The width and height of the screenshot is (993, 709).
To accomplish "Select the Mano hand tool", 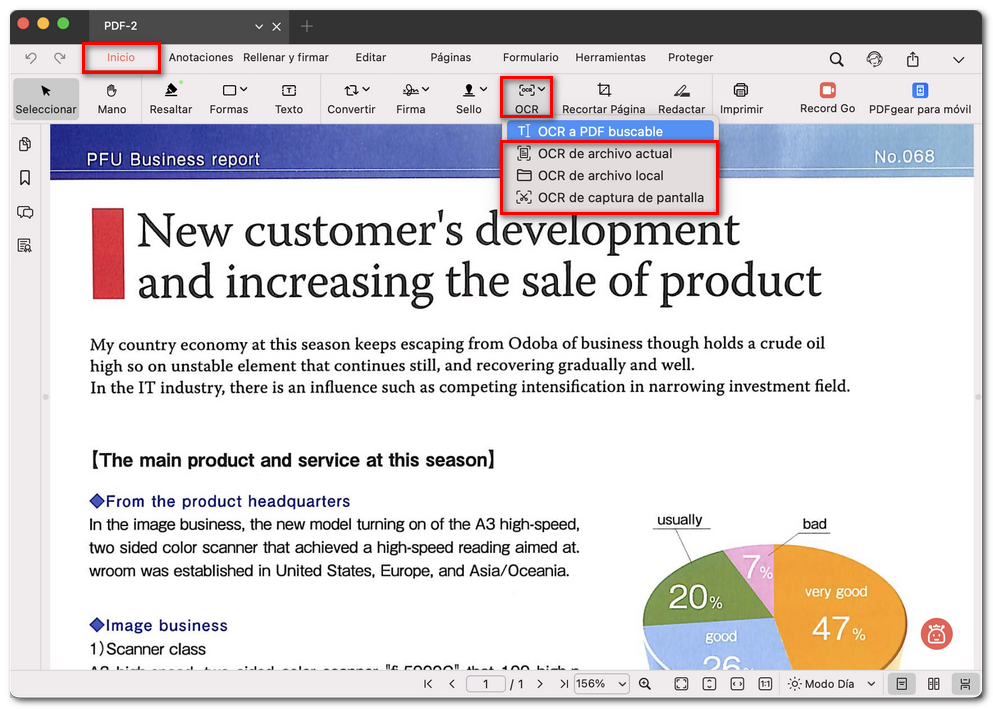I will (112, 98).
